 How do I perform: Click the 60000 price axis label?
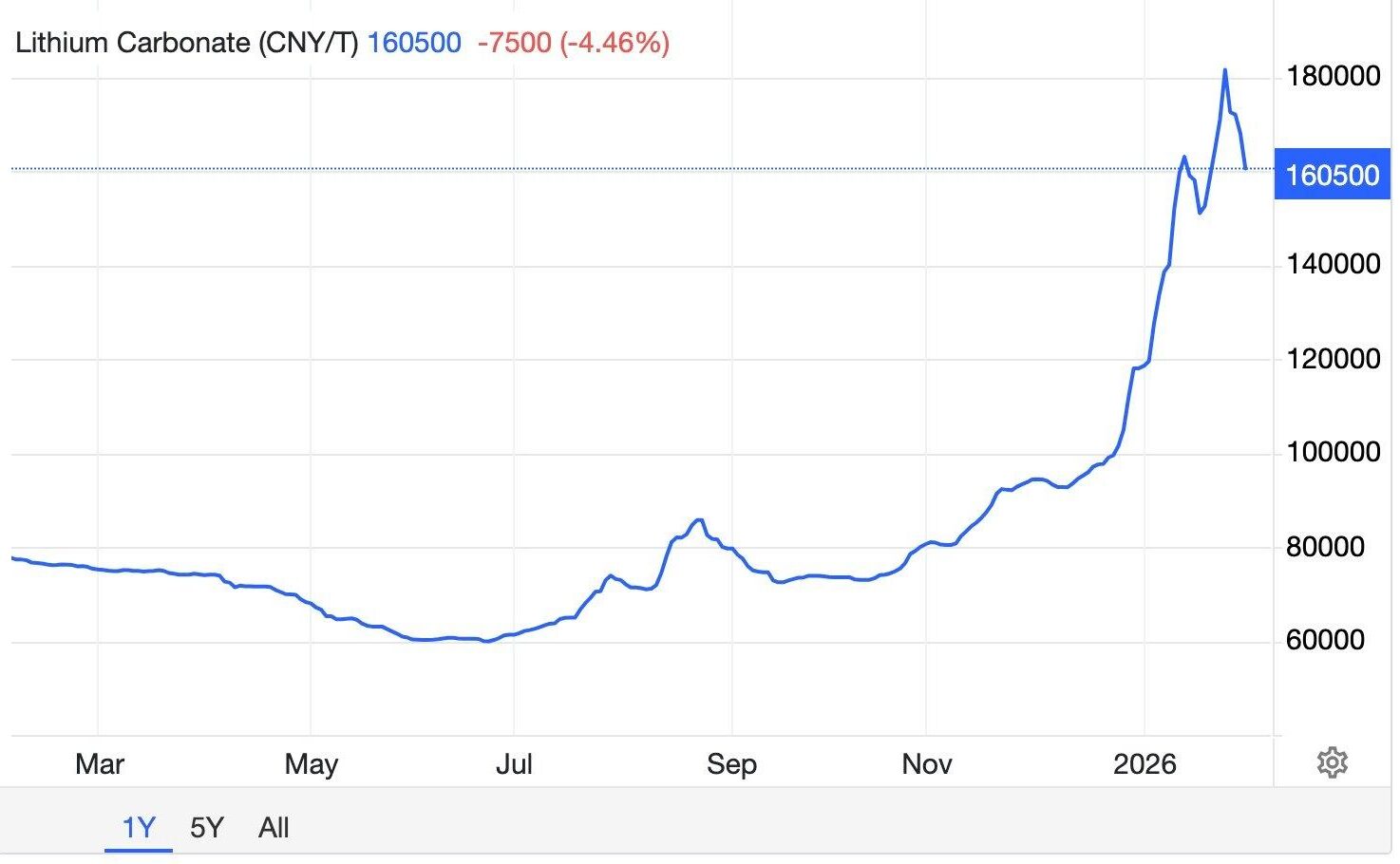pos(1325,639)
